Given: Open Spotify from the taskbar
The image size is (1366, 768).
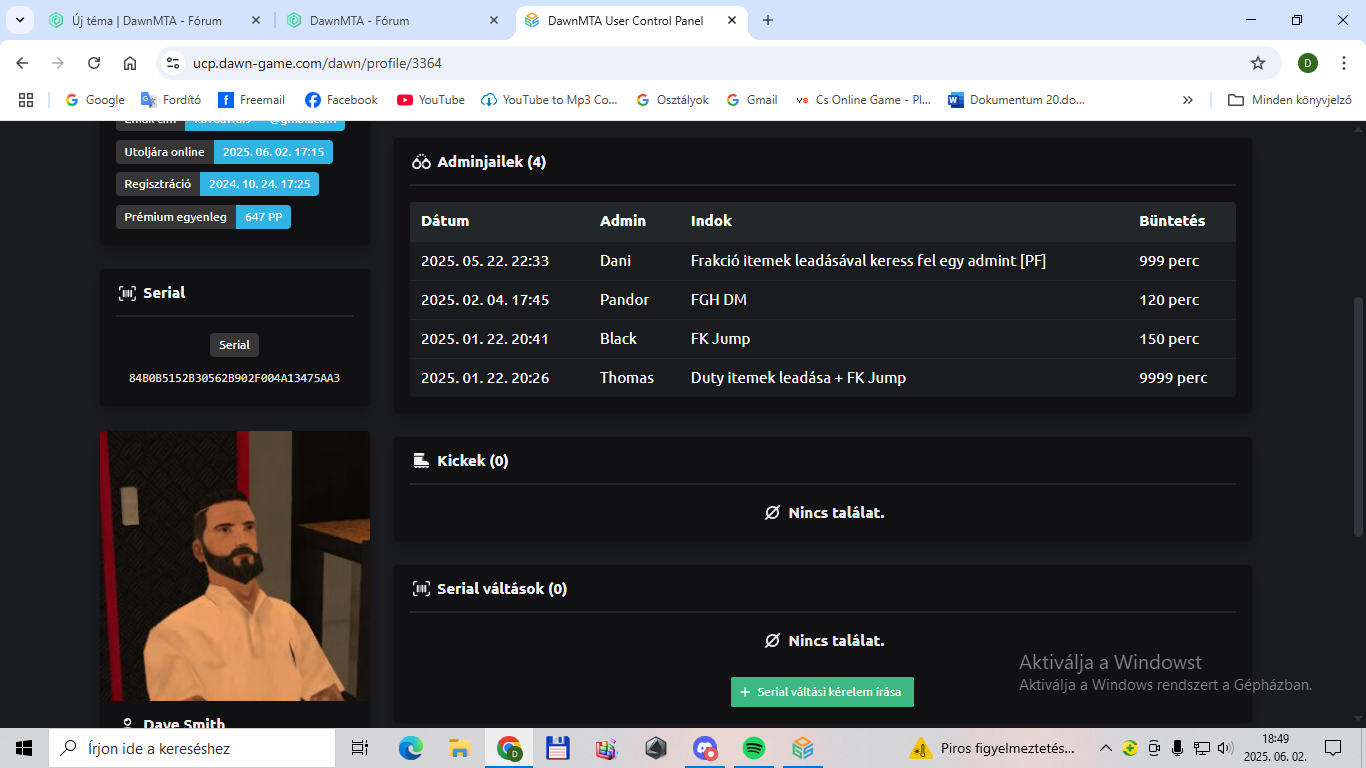Looking at the screenshot, I should [754, 748].
